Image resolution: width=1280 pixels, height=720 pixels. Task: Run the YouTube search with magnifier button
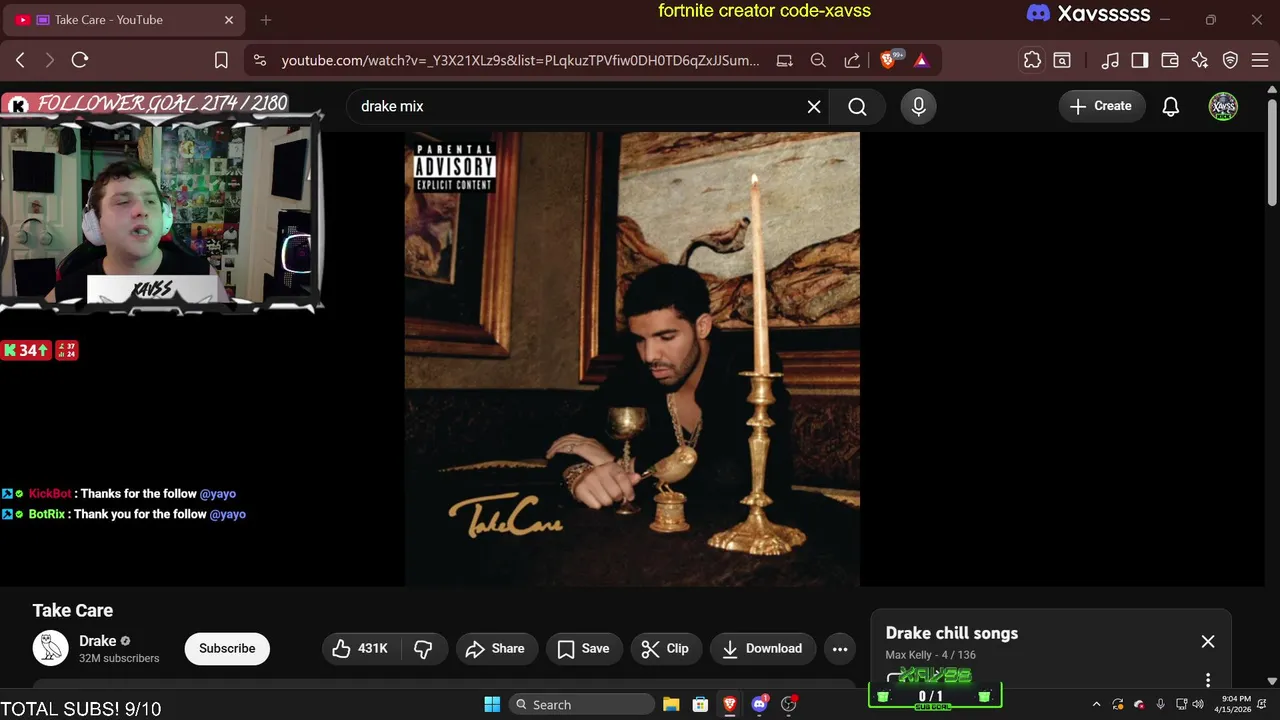(x=857, y=106)
